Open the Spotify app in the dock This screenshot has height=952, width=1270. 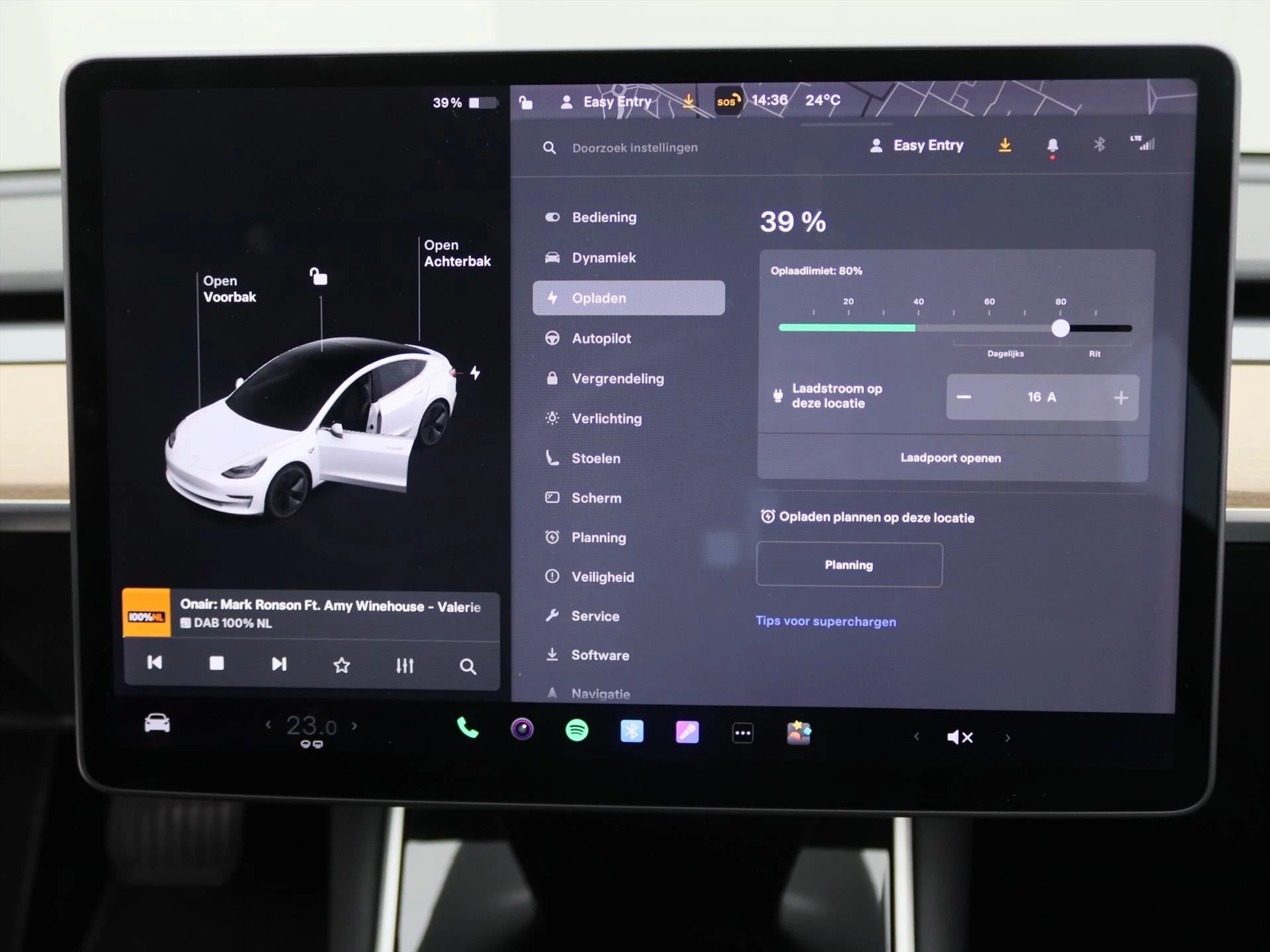pos(577,731)
